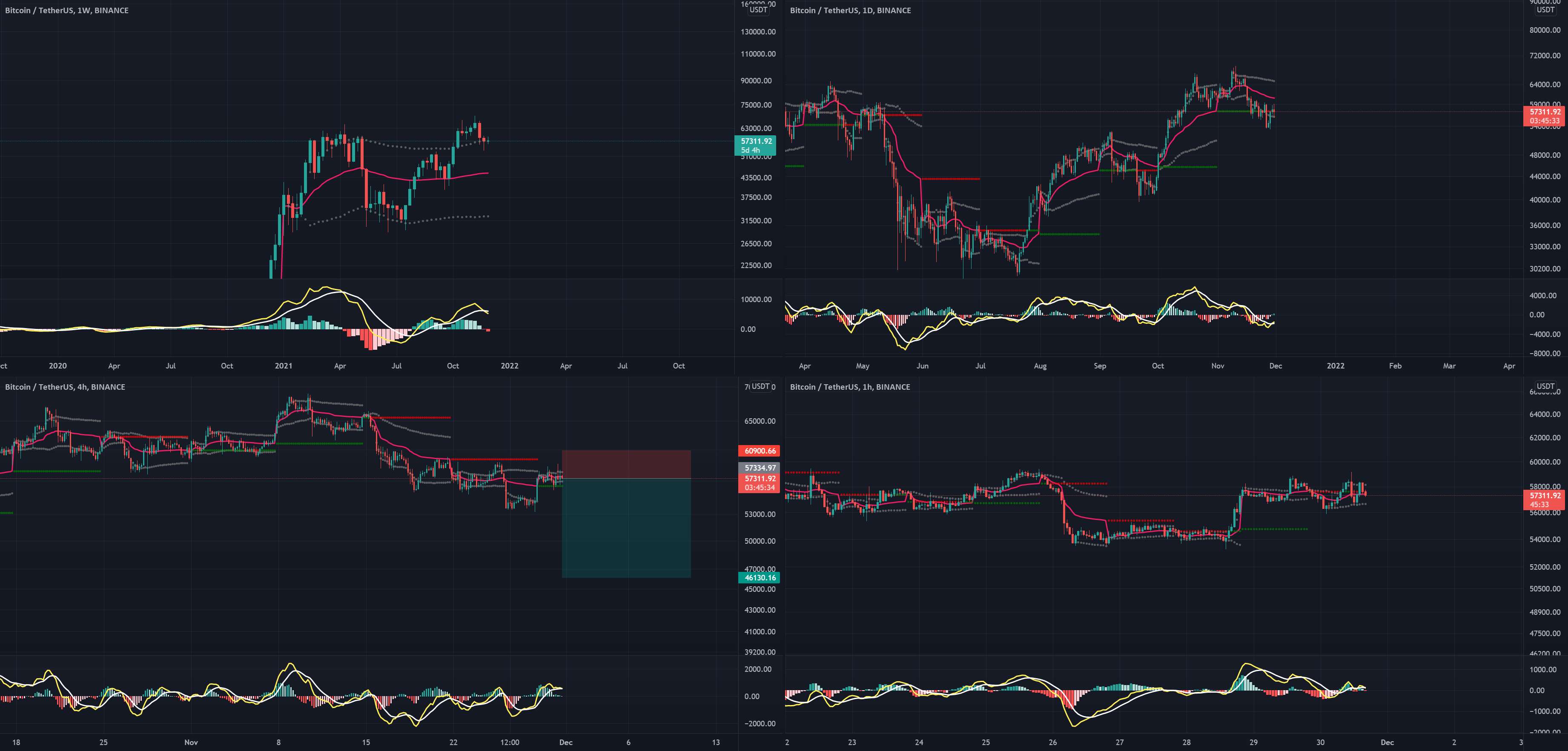The width and height of the screenshot is (1568, 751).
Task: Click the 30 label on 1h time axis
Action: coord(1320,742)
